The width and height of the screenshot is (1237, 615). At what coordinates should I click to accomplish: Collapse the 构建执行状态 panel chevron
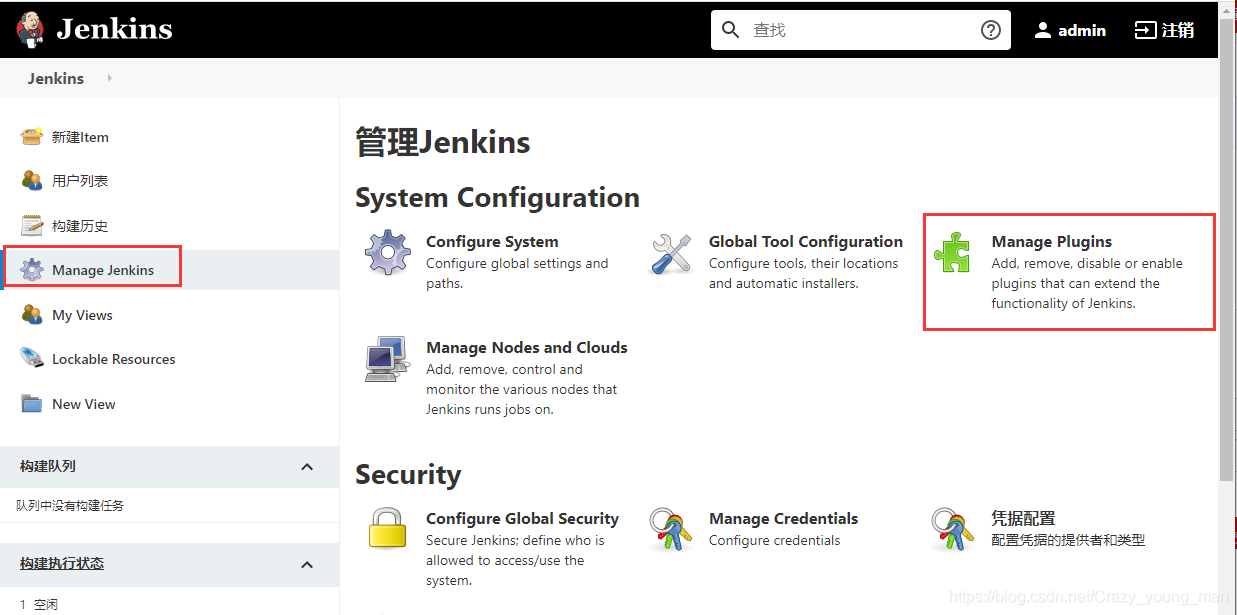point(307,565)
